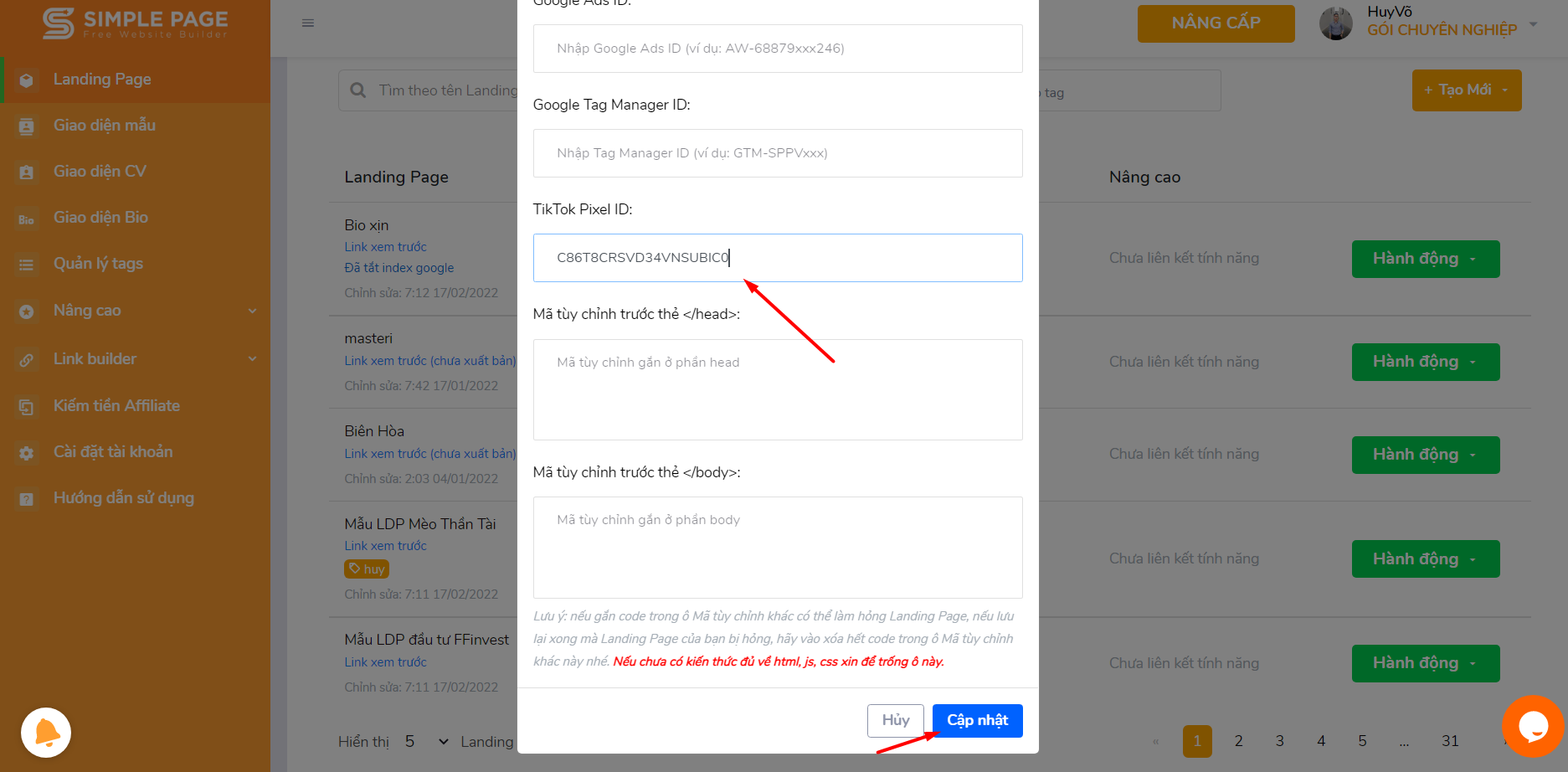Toggle the hamburger menu icon

click(x=308, y=23)
